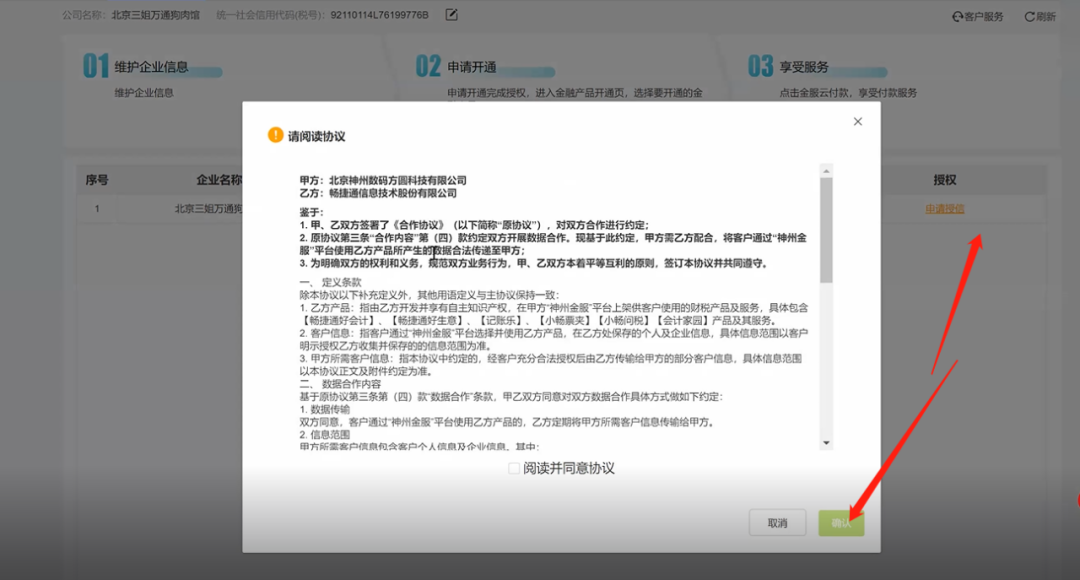This screenshot has width=1080, height=580.
Task: Click the 企业名称 column header
Action: 219,180
